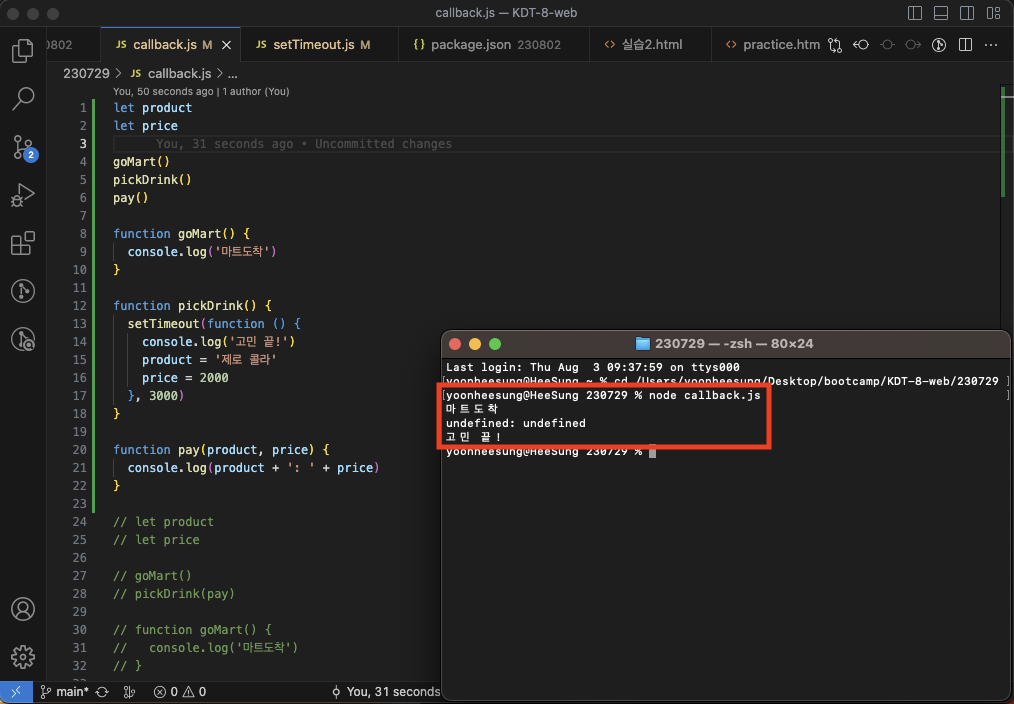Click the commented '// pickDrink(pay)' line
This screenshot has width=1014, height=704.
[x=174, y=593]
